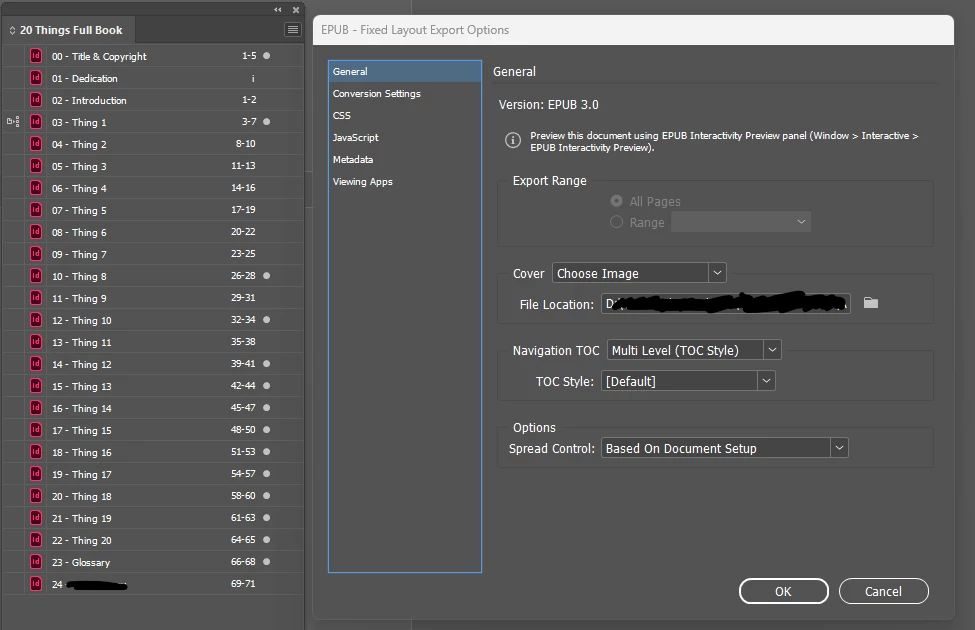975x630 pixels.
Task: Select 07 - Thing 5 document row
Action: (x=153, y=210)
